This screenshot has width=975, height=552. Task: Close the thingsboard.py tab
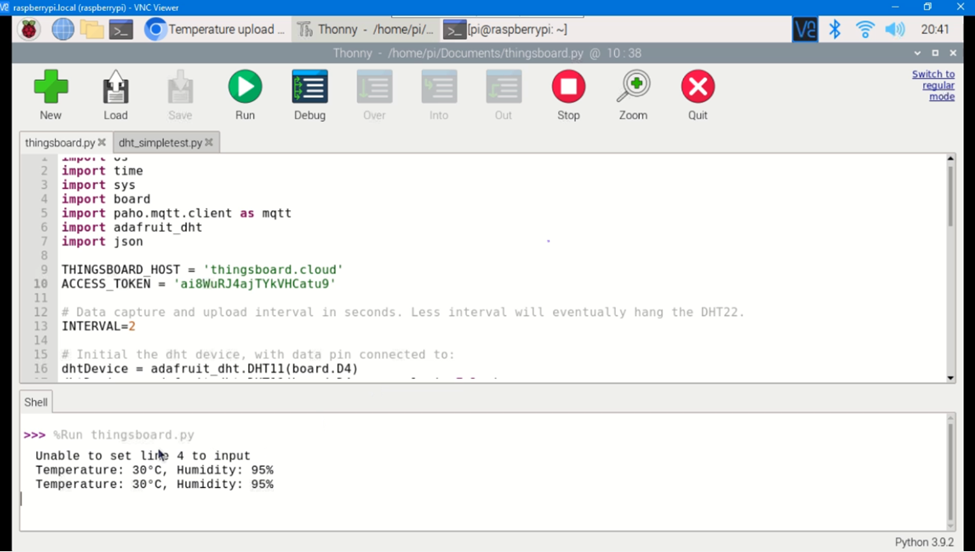click(102, 142)
